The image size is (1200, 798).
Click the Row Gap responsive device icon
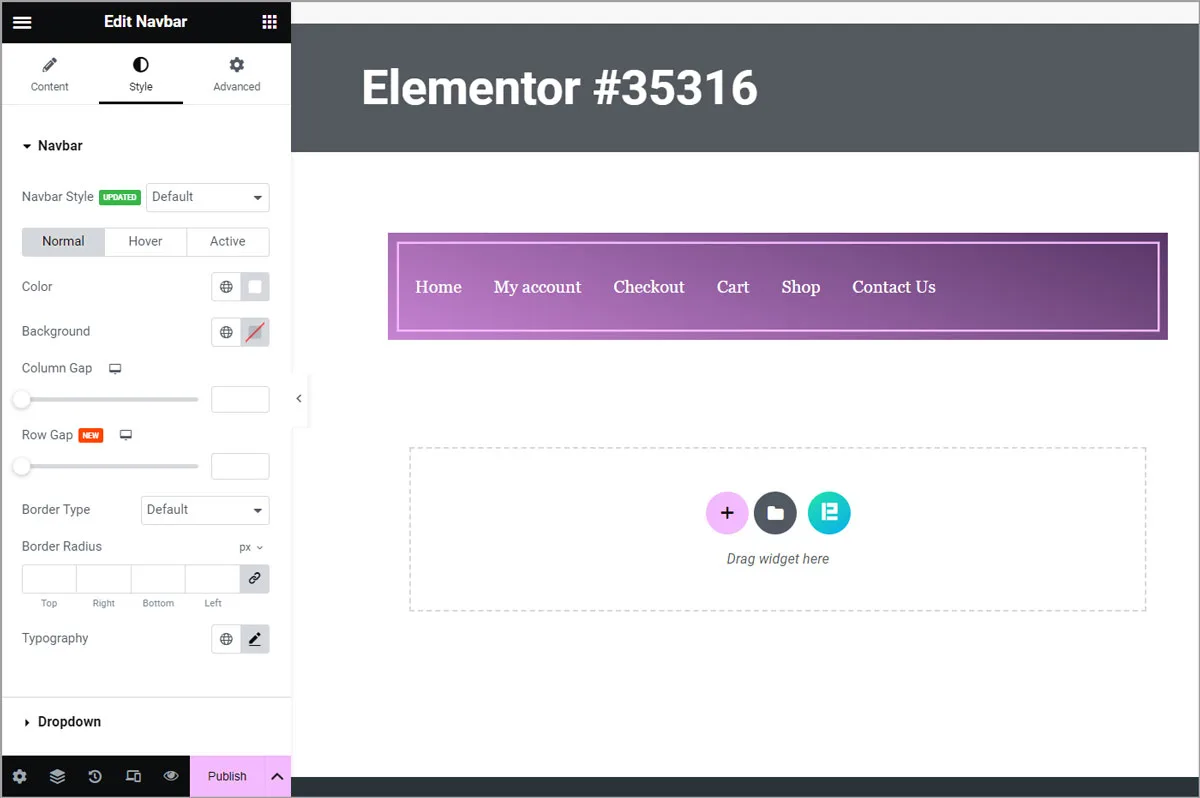click(x=126, y=436)
